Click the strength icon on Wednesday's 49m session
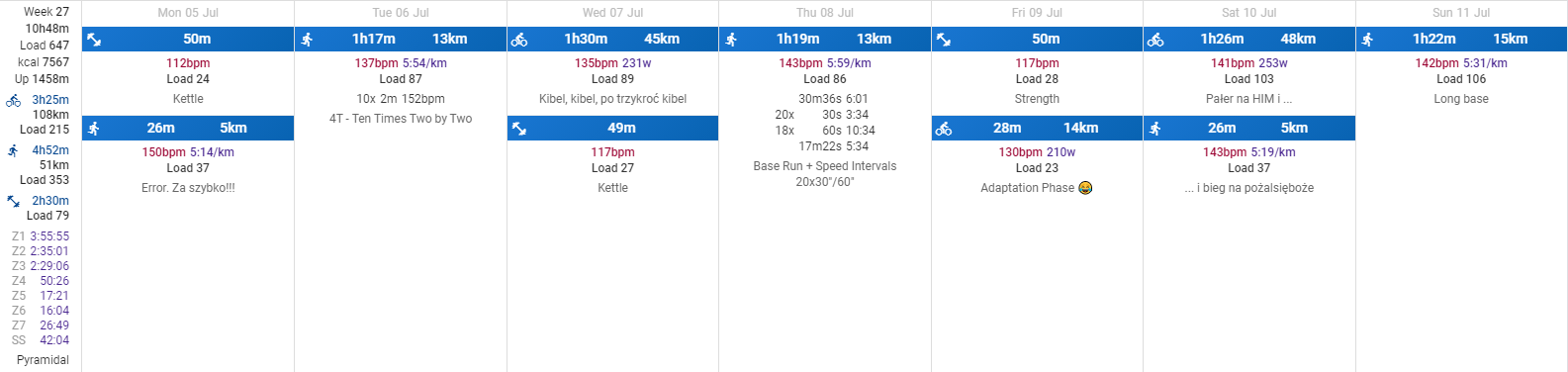This screenshot has width=1568, height=372. coord(519,129)
